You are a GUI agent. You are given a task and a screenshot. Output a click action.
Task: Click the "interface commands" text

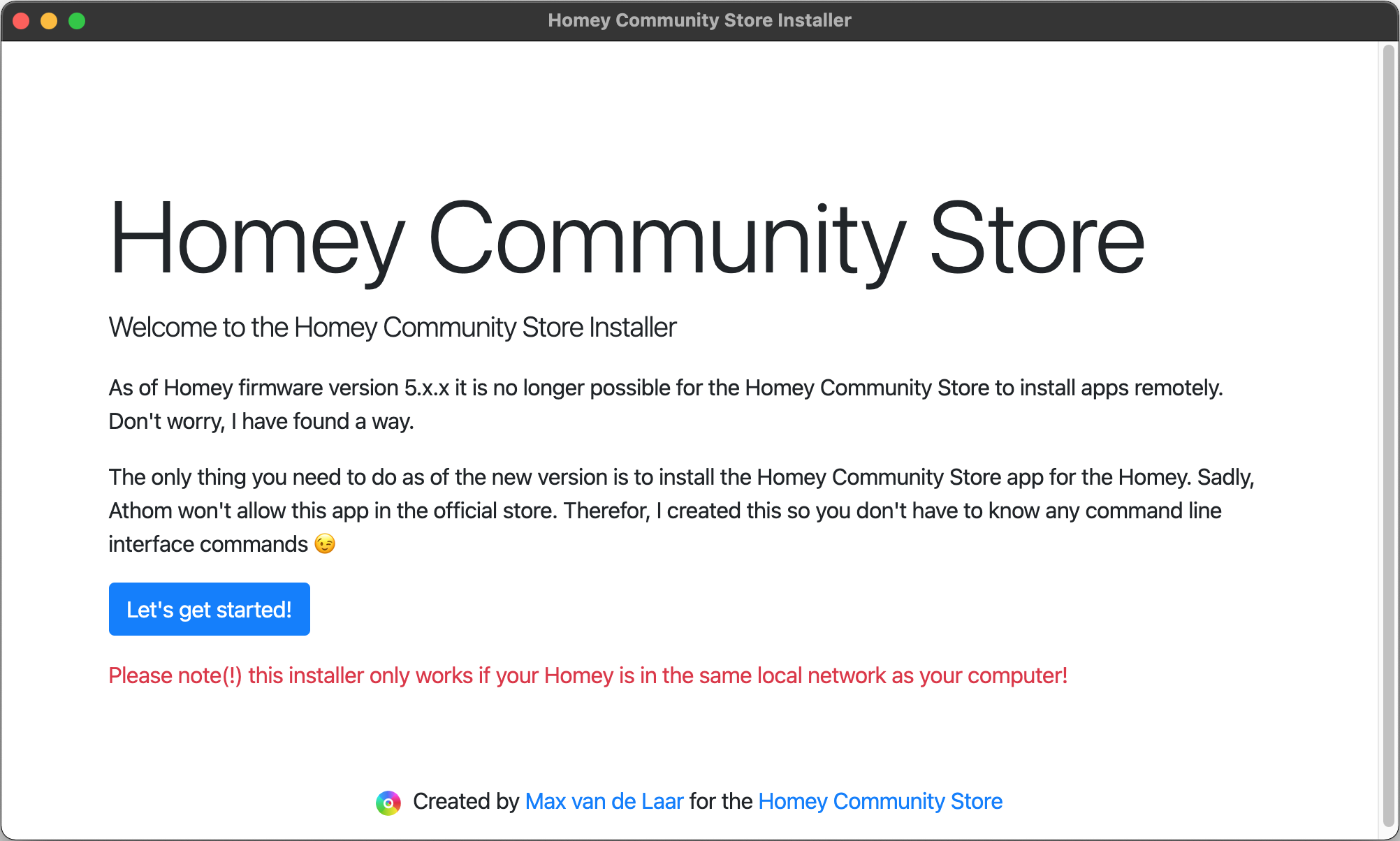pyautogui.click(x=207, y=544)
